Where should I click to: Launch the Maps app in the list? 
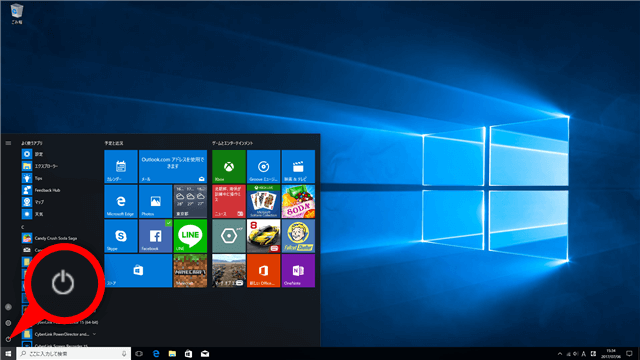[33, 202]
